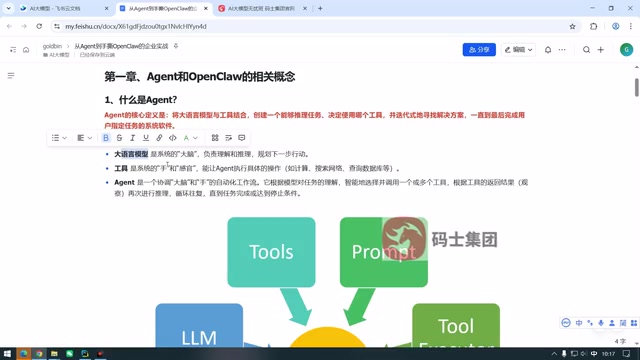Click the block group icon in floating toolbar
640x360 pixels.
pos(215,138)
